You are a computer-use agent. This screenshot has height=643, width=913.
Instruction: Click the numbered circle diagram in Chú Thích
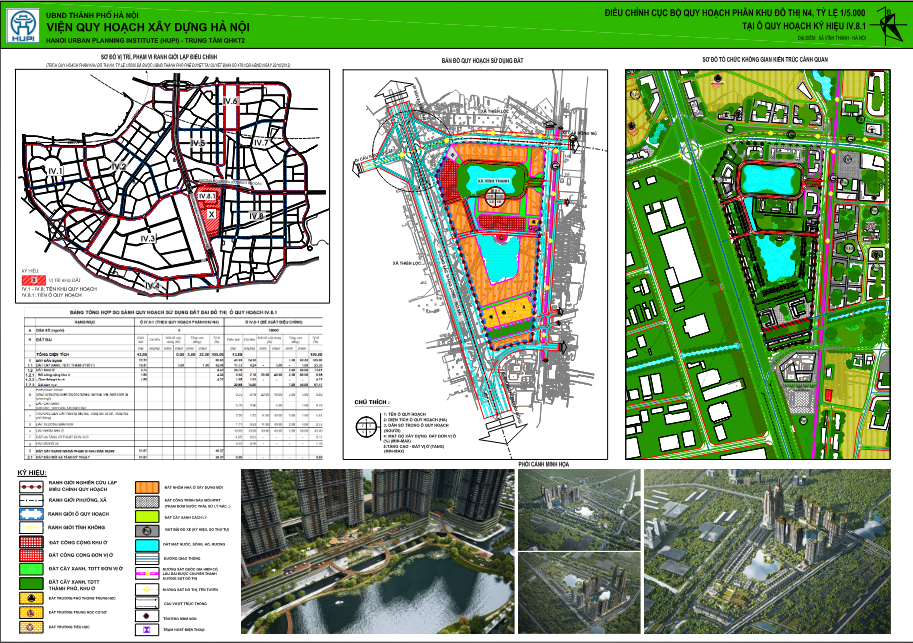368,426
